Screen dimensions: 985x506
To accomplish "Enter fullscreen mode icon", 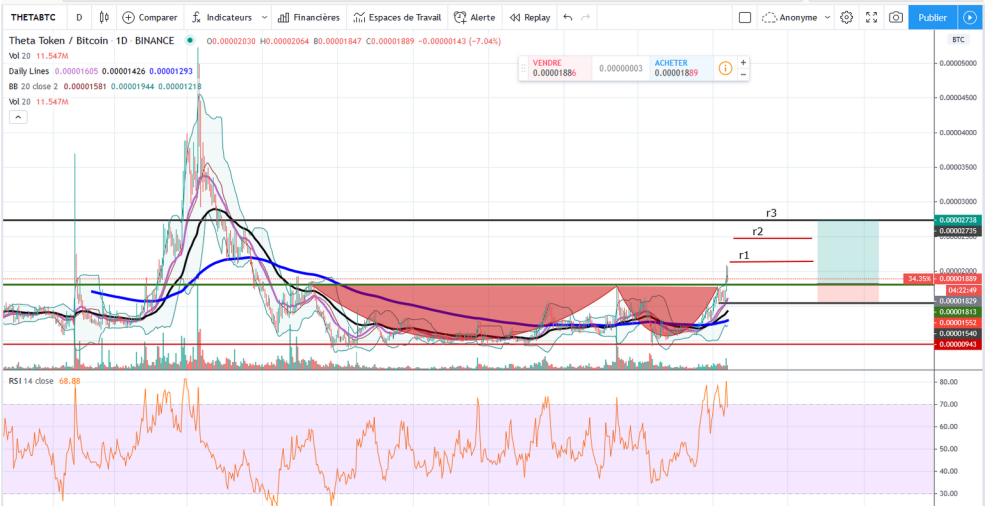I will tap(871, 18).
